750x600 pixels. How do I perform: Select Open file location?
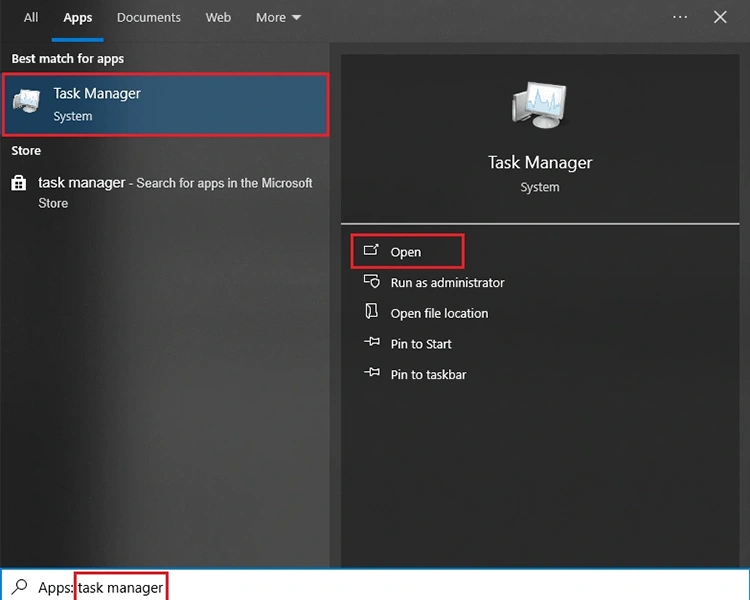[439, 313]
